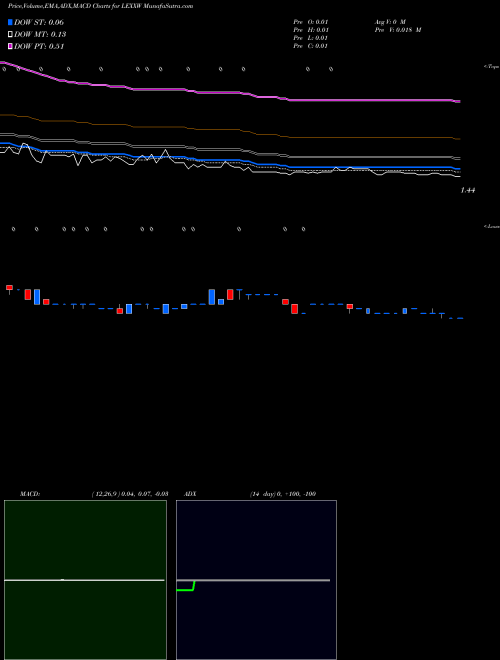Screen dimensions: 500x660
Task: Click the right end of brown EMA line
Action: tap(458, 138)
